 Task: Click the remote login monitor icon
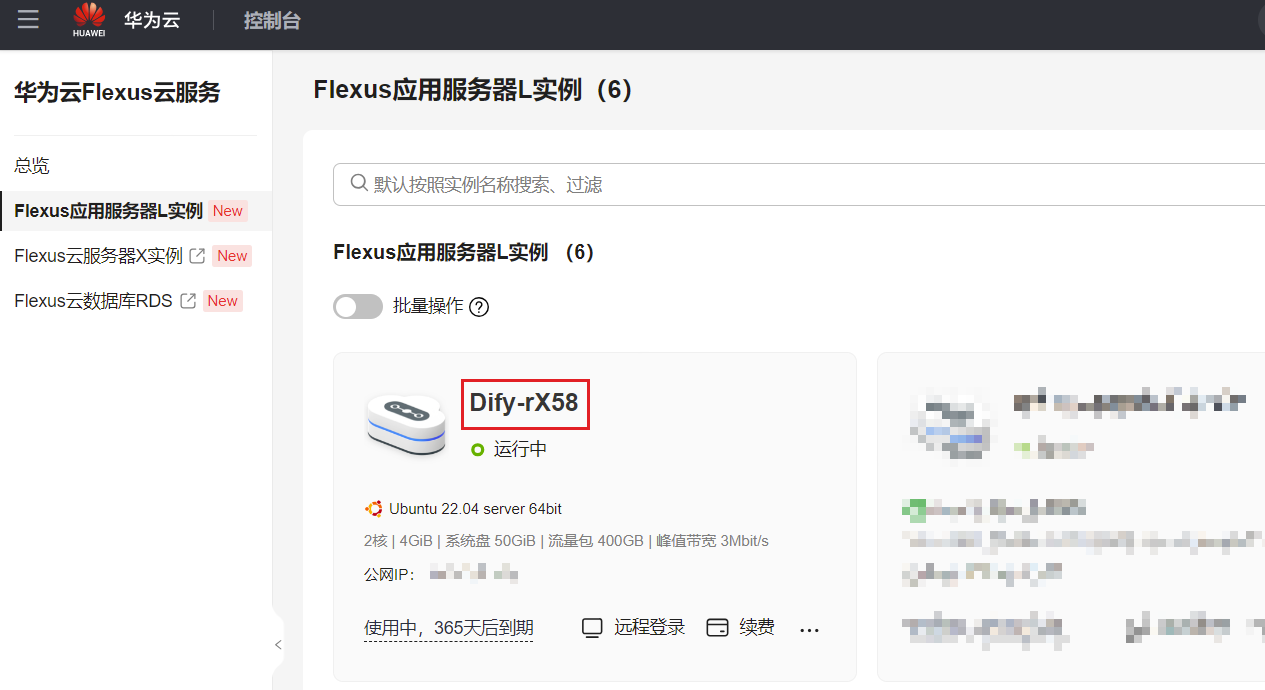pos(592,628)
